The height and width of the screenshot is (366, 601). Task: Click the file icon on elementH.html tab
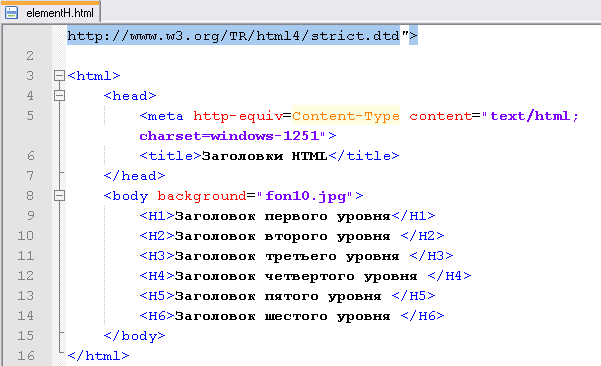coord(11,13)
